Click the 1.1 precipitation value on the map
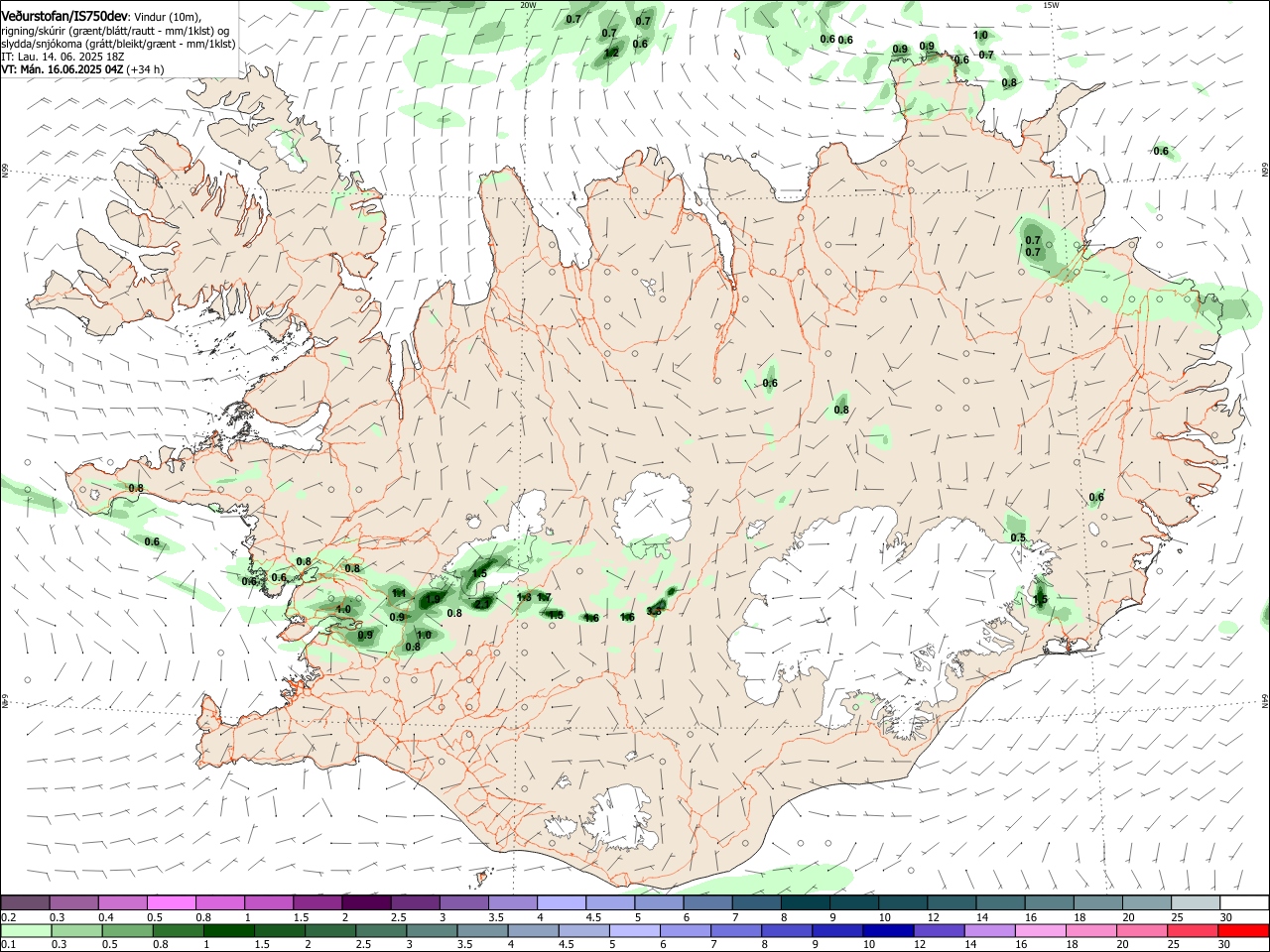The width and height of the screenshot is (1270, 952). [400, 593]
